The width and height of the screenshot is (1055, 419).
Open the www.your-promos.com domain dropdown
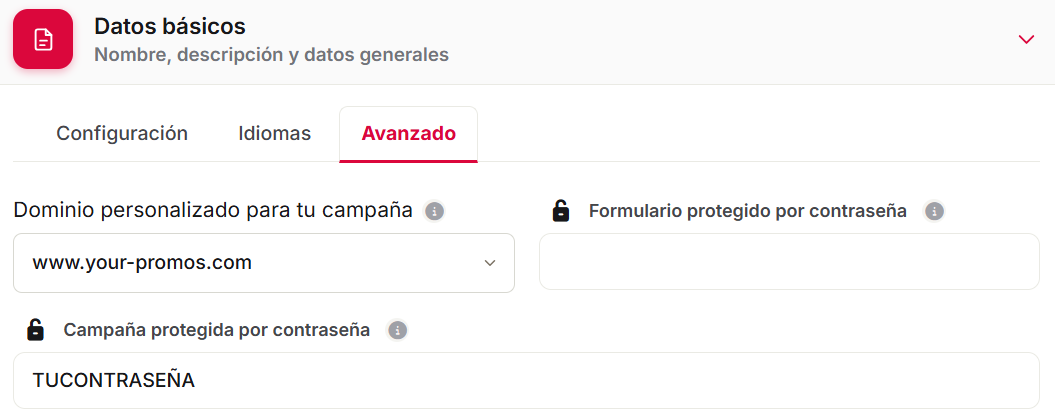(264, 263)
